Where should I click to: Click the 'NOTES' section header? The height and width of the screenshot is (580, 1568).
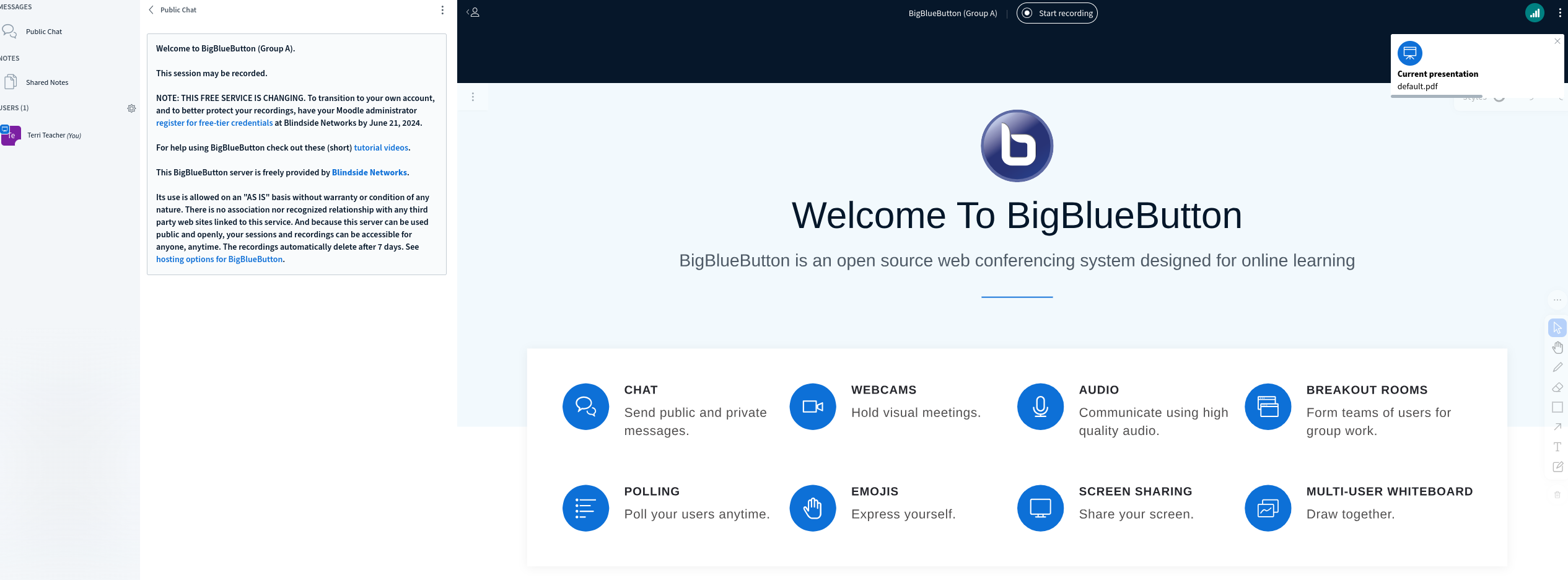click(x=10, y=58)
